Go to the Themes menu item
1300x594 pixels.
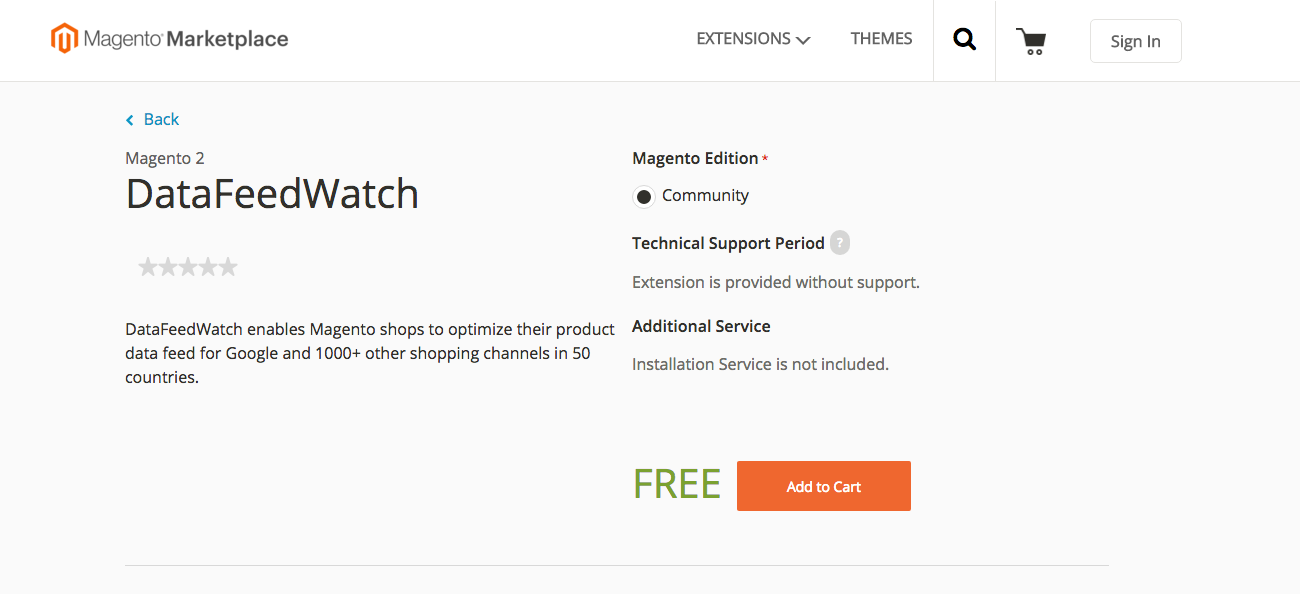pos(881,39)
